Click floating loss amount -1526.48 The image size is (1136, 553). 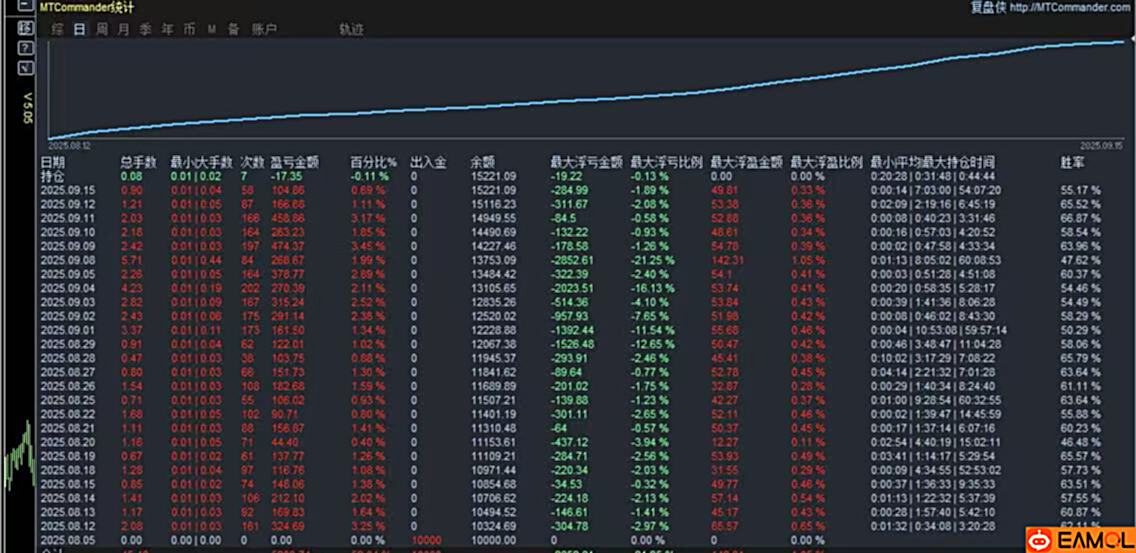point(572,344)
